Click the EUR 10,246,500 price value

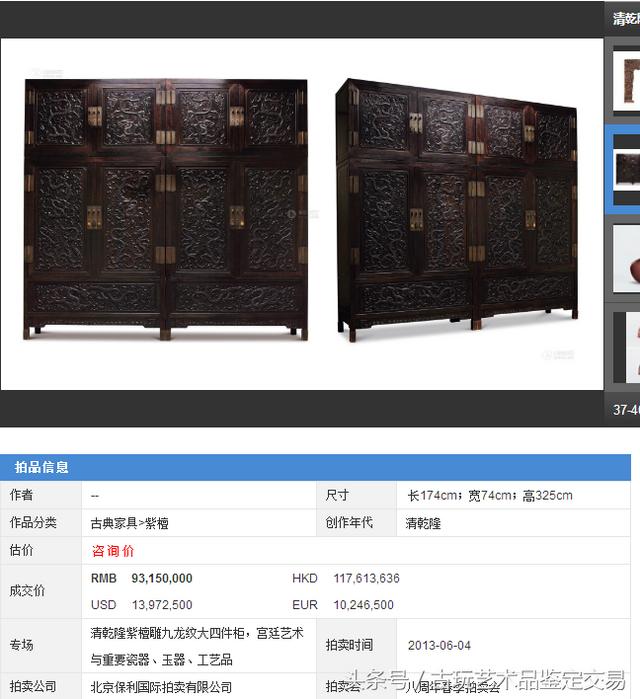click(x=343, y=604)
